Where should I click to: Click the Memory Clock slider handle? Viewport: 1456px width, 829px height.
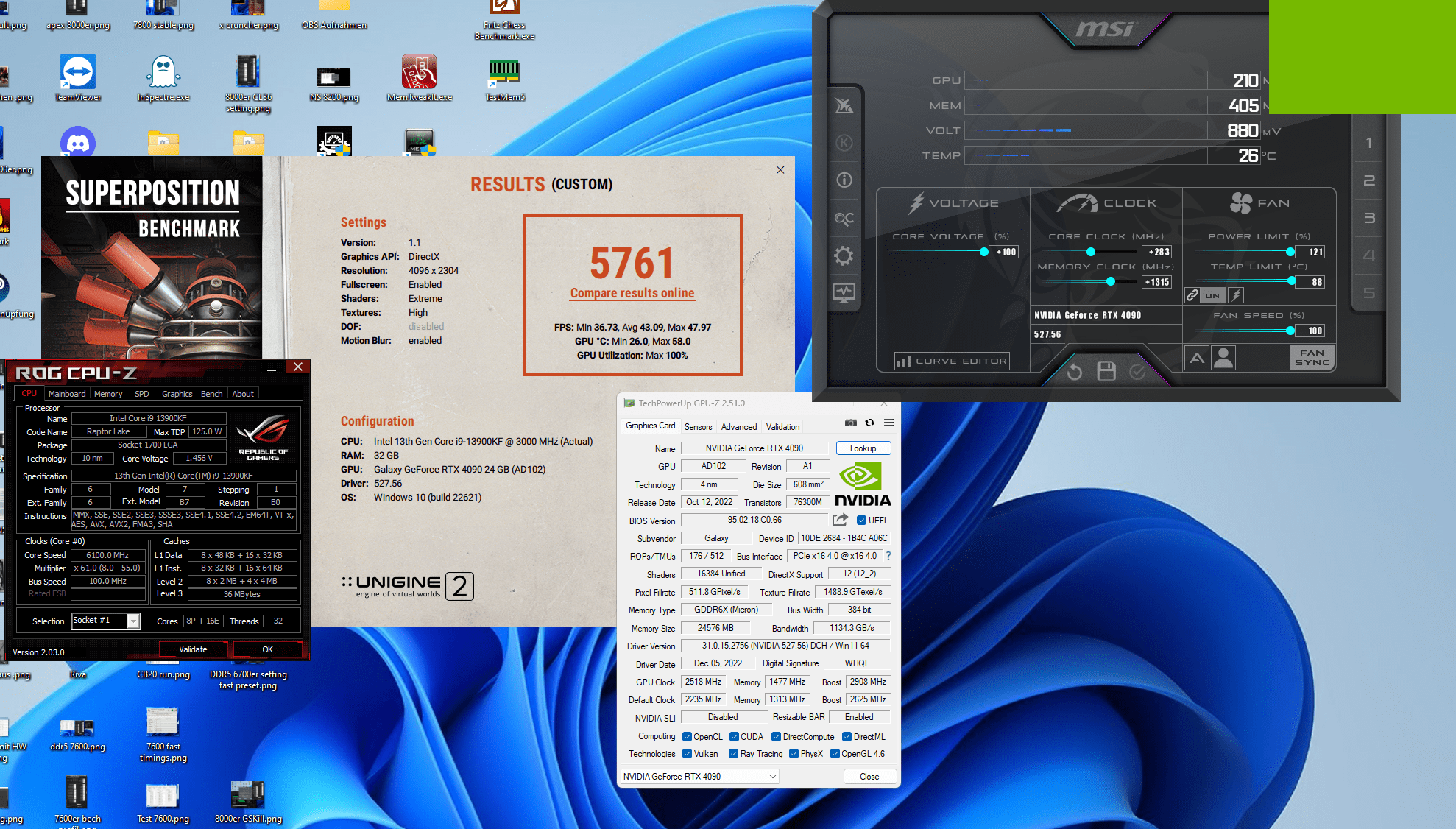(1111, 281)
